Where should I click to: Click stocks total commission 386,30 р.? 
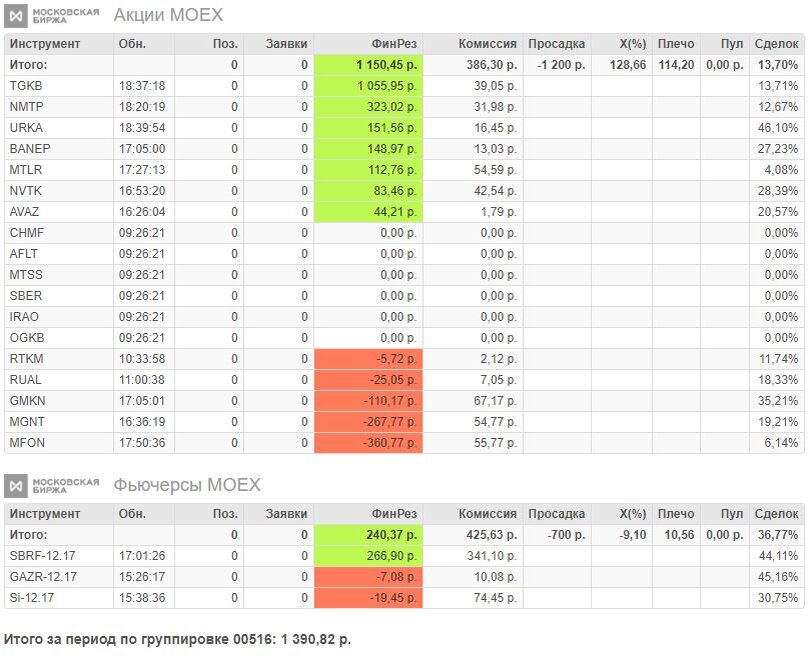(491, 65)
